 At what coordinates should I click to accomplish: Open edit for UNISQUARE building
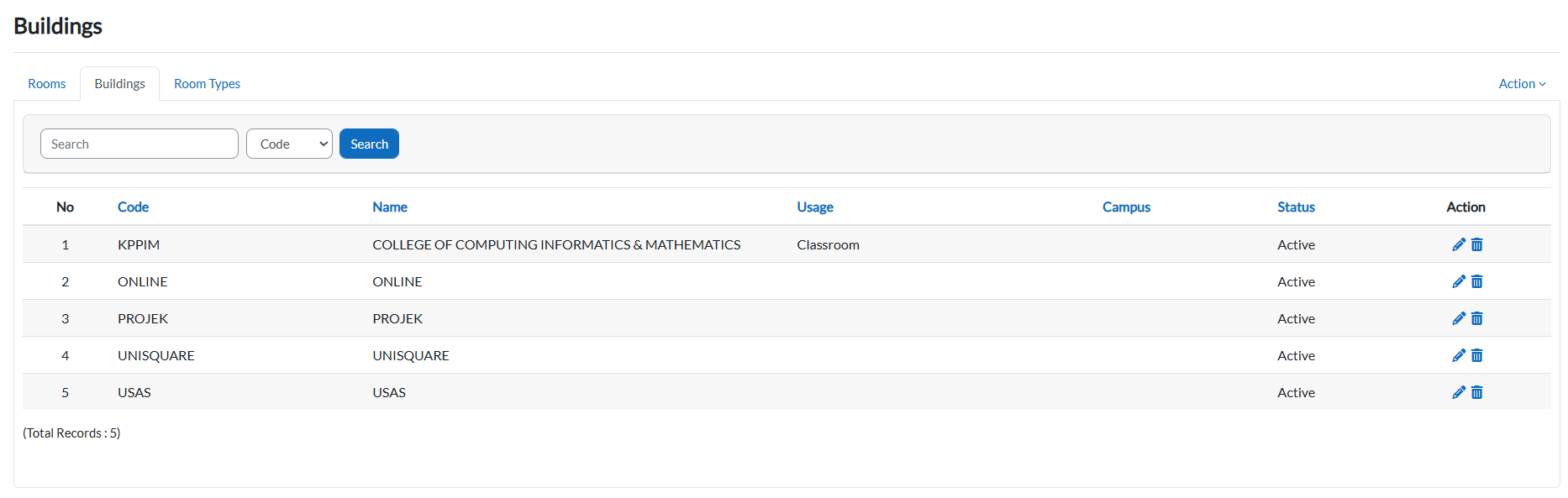pyautogui.click(x=1458, y=355)
